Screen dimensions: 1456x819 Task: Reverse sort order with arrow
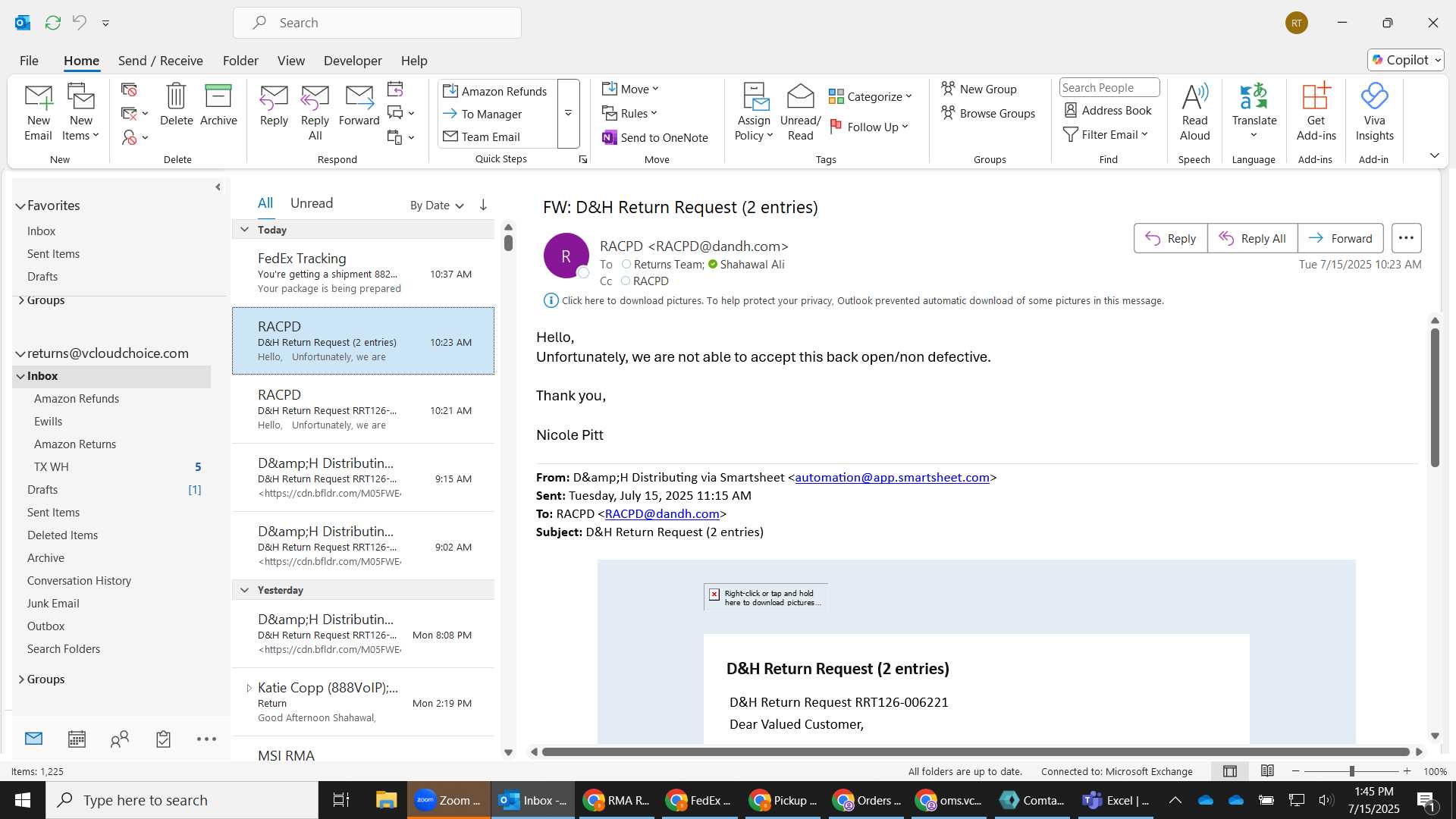point(483,205)
